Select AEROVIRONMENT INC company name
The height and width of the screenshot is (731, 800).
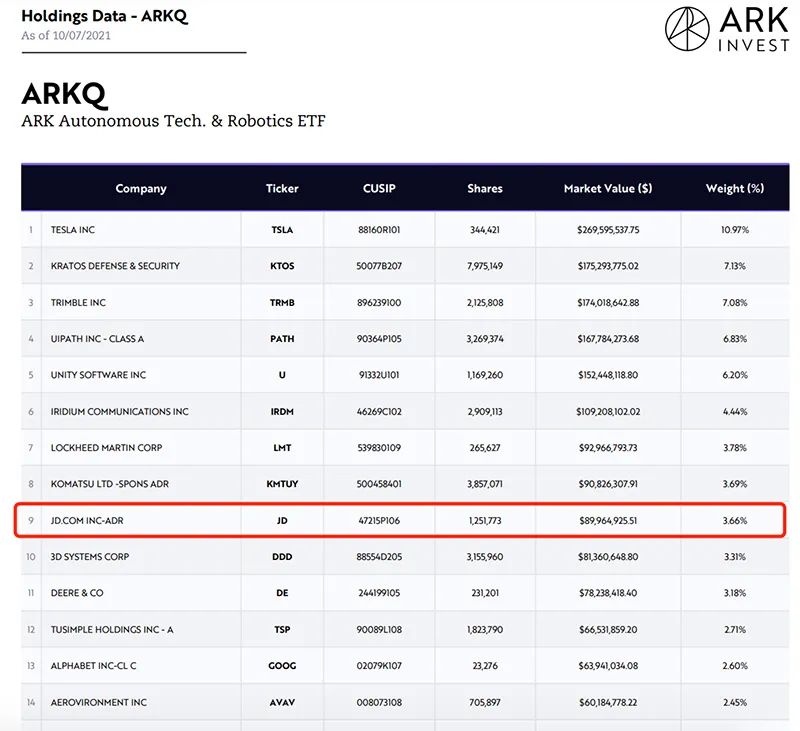tap(99, 703)
